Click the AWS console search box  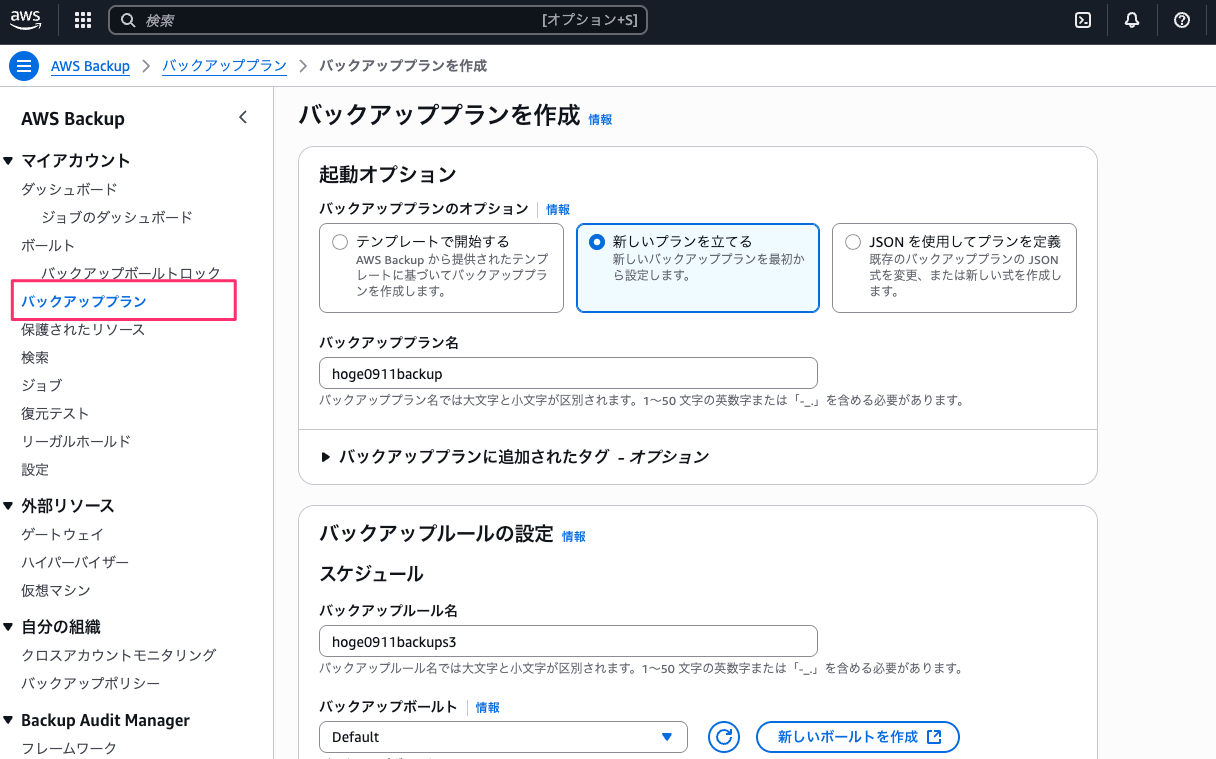click(x=377, y=20)
